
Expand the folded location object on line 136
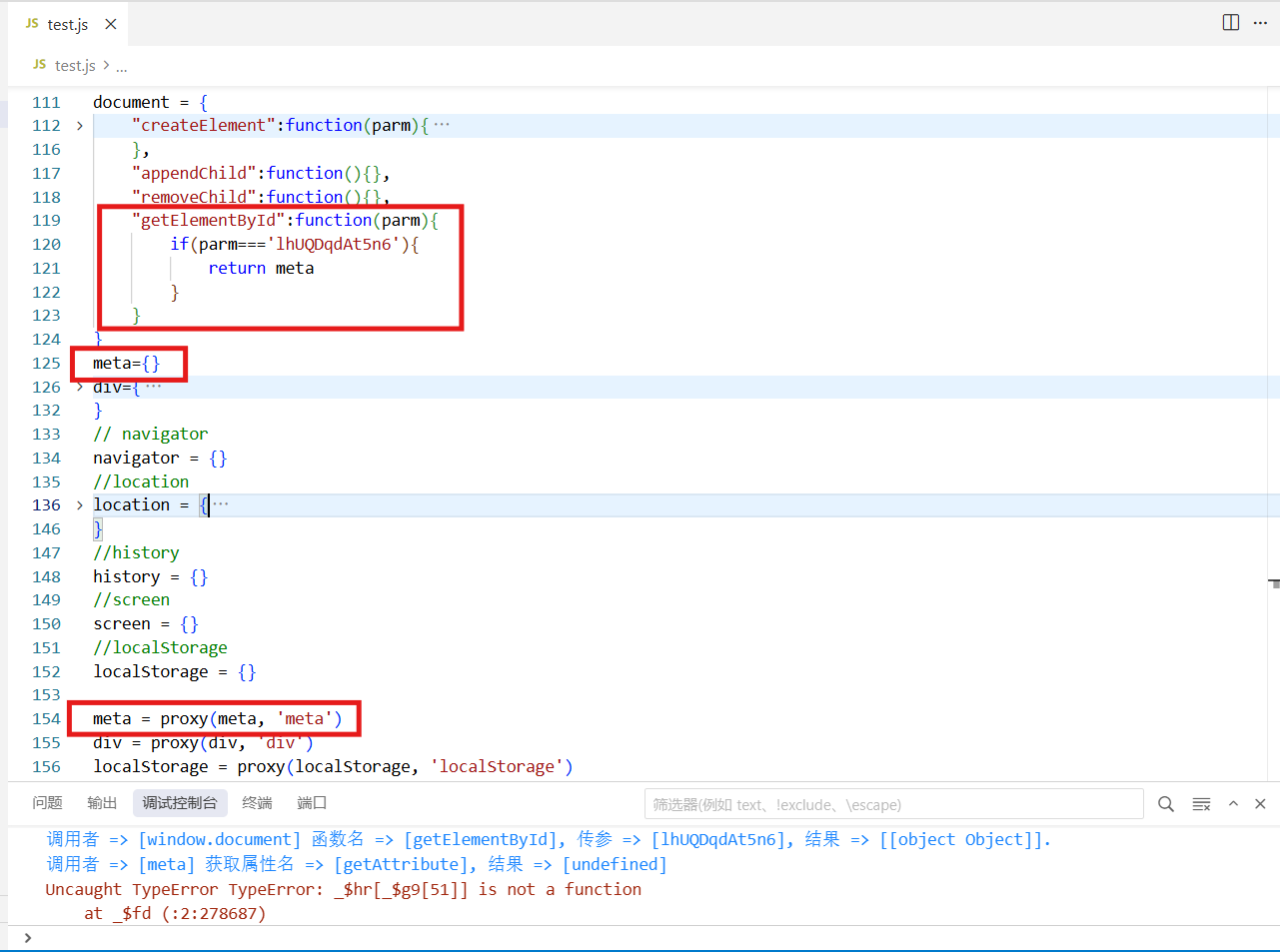(80, 505)
